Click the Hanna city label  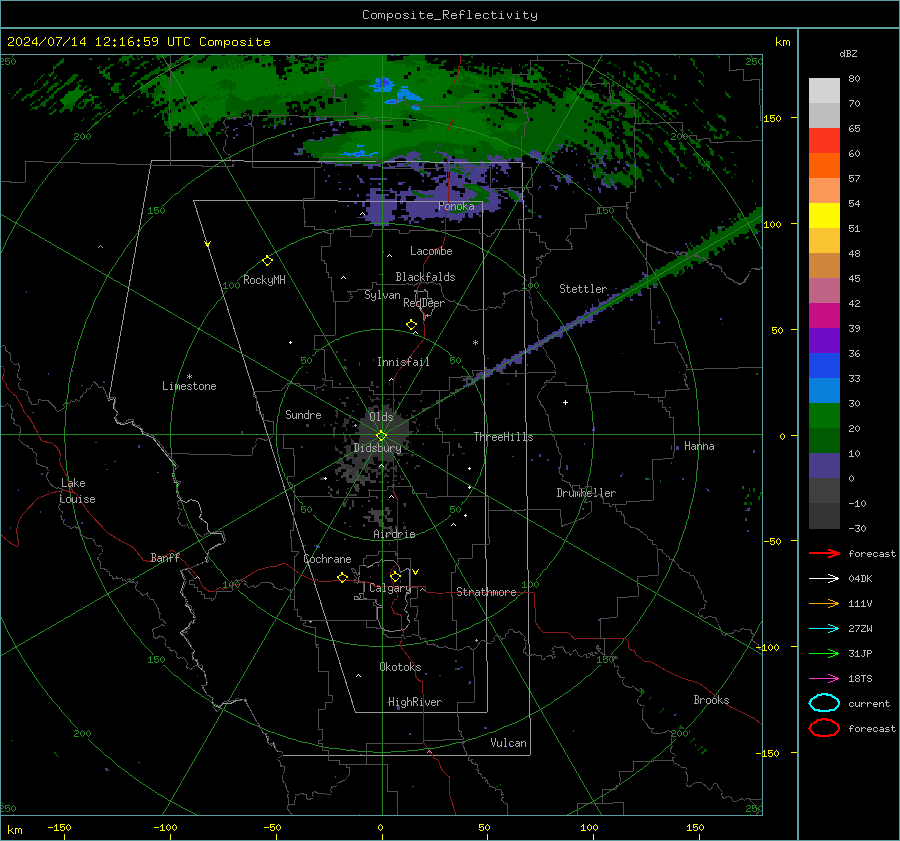[699, 446]
